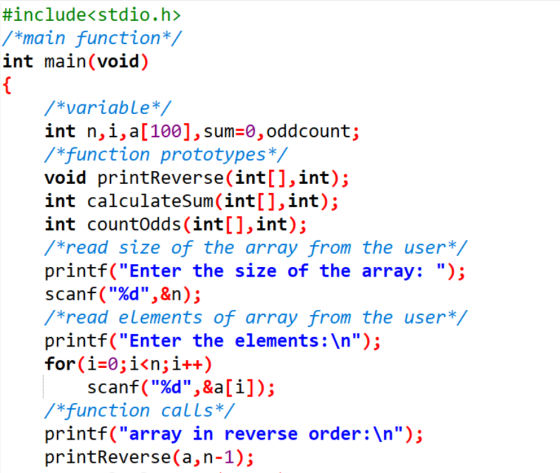560x473 pixels.
Task: Click the '/*variable*/' comment
Action: [x=108, y=108]
